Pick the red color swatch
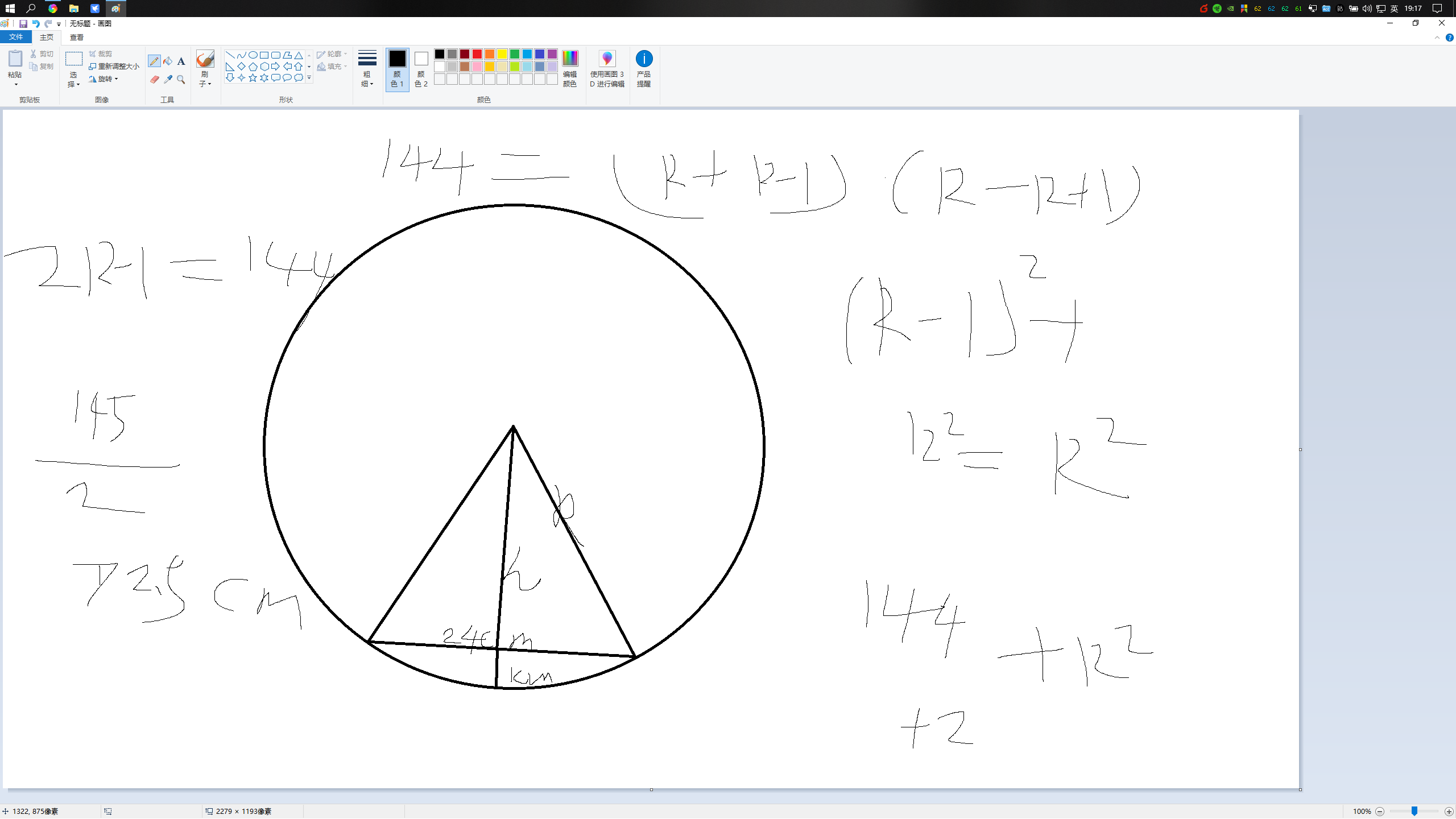This screenshot has height=819, width=1456. point(477,54)
